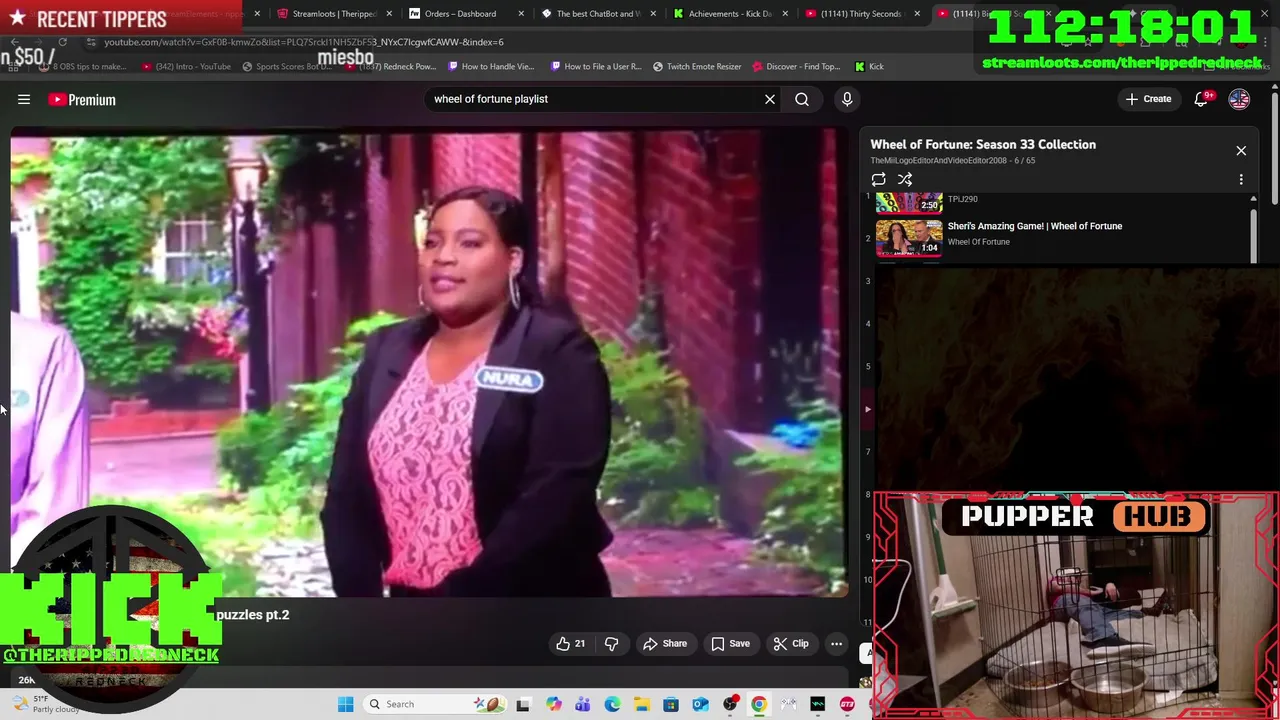
Task: Open Microsoft Store taskbar icon
Action: (671, 704)
